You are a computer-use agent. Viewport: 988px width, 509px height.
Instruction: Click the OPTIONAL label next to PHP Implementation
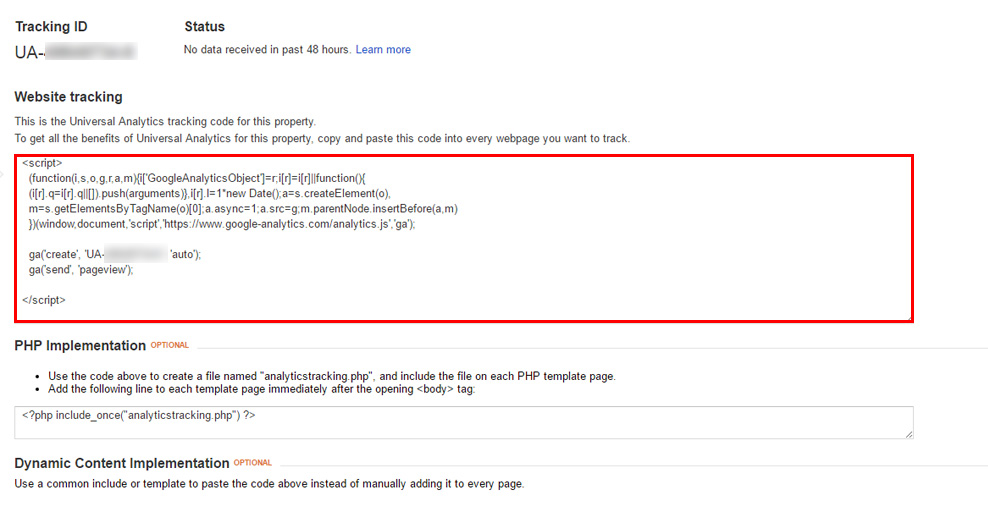tap(169, 346)
